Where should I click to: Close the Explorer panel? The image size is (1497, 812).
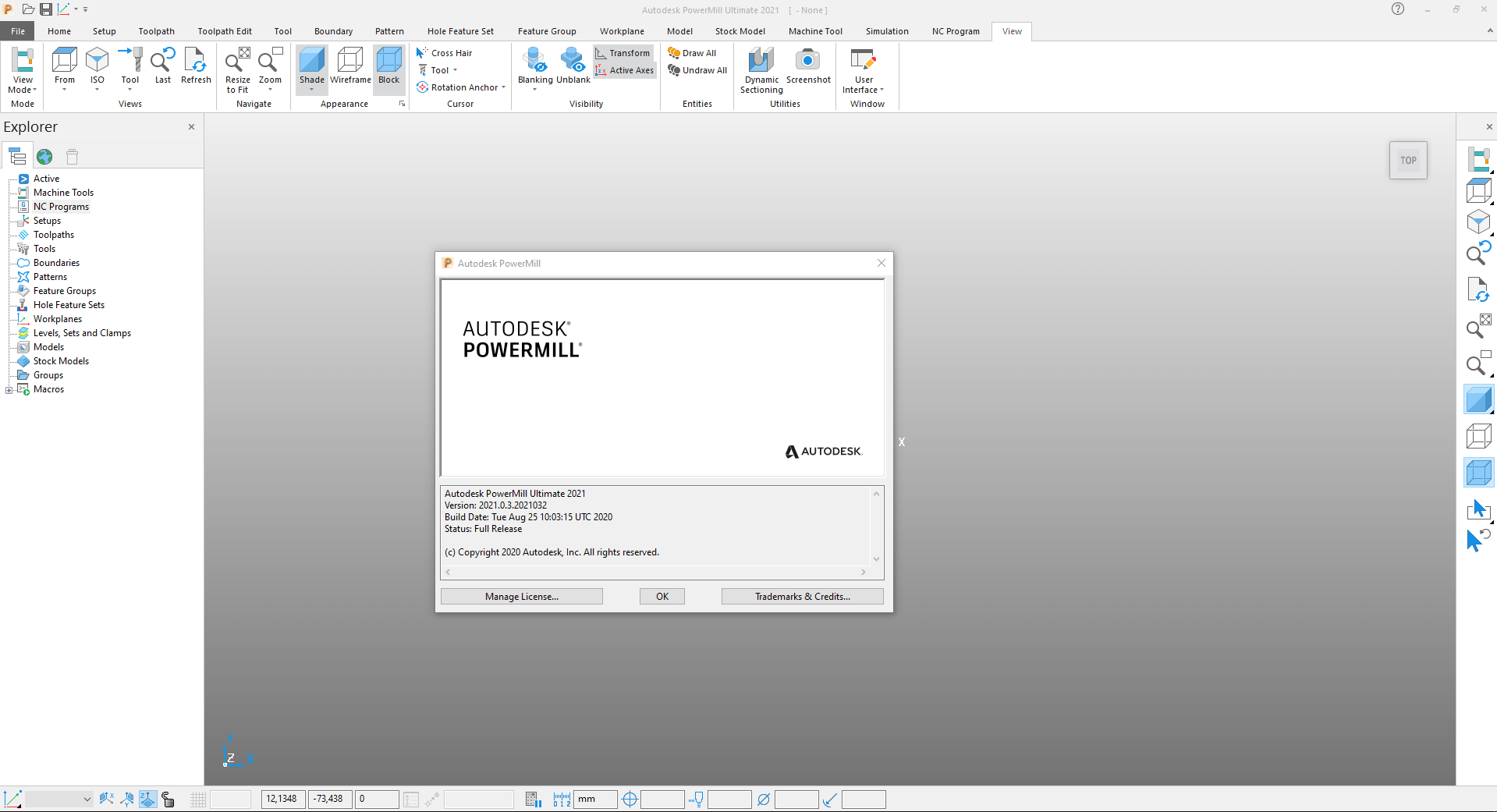pyautogui.click(x=191, y=126)
